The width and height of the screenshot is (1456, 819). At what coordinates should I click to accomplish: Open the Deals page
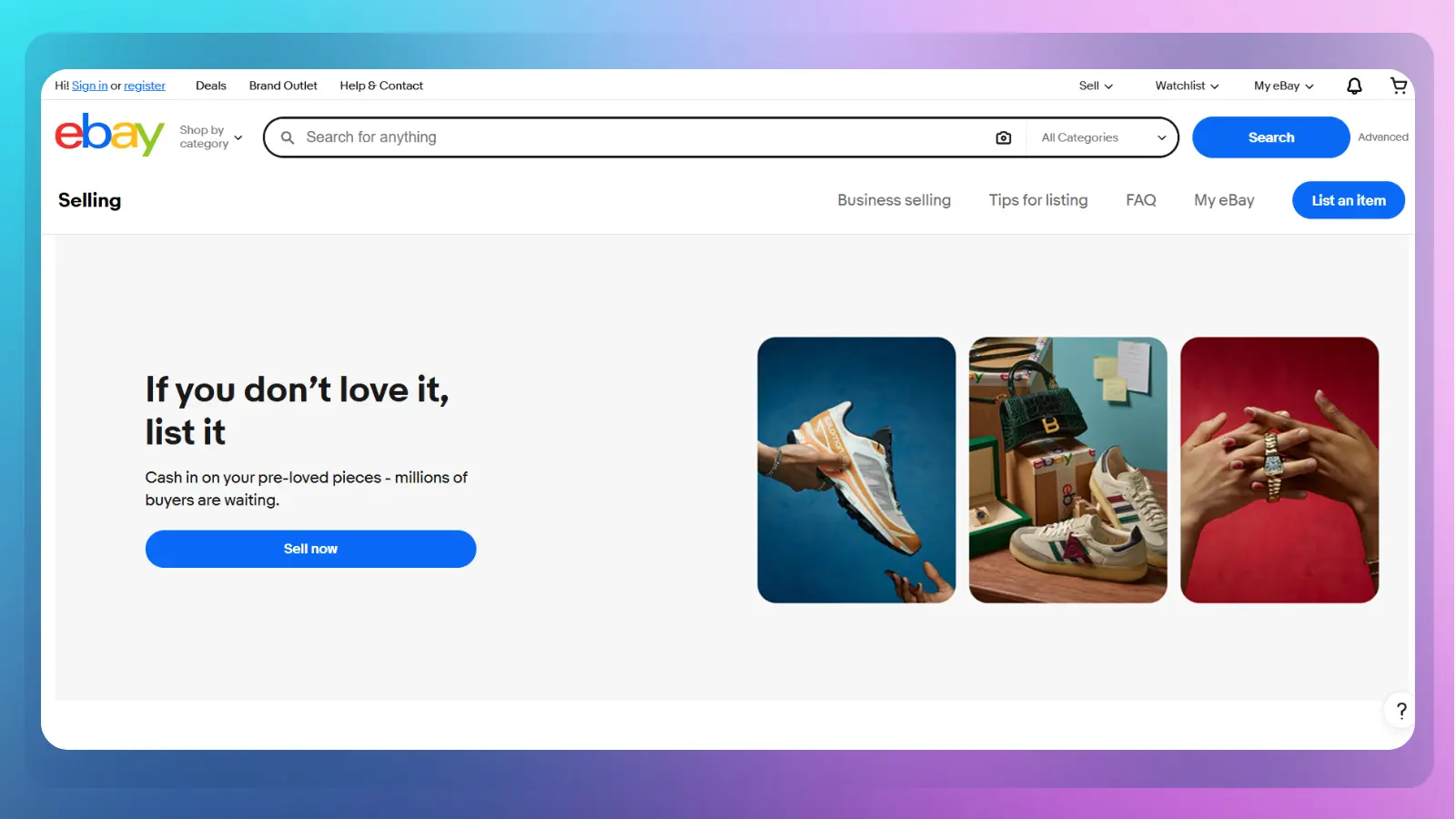[x=211, y=86]
